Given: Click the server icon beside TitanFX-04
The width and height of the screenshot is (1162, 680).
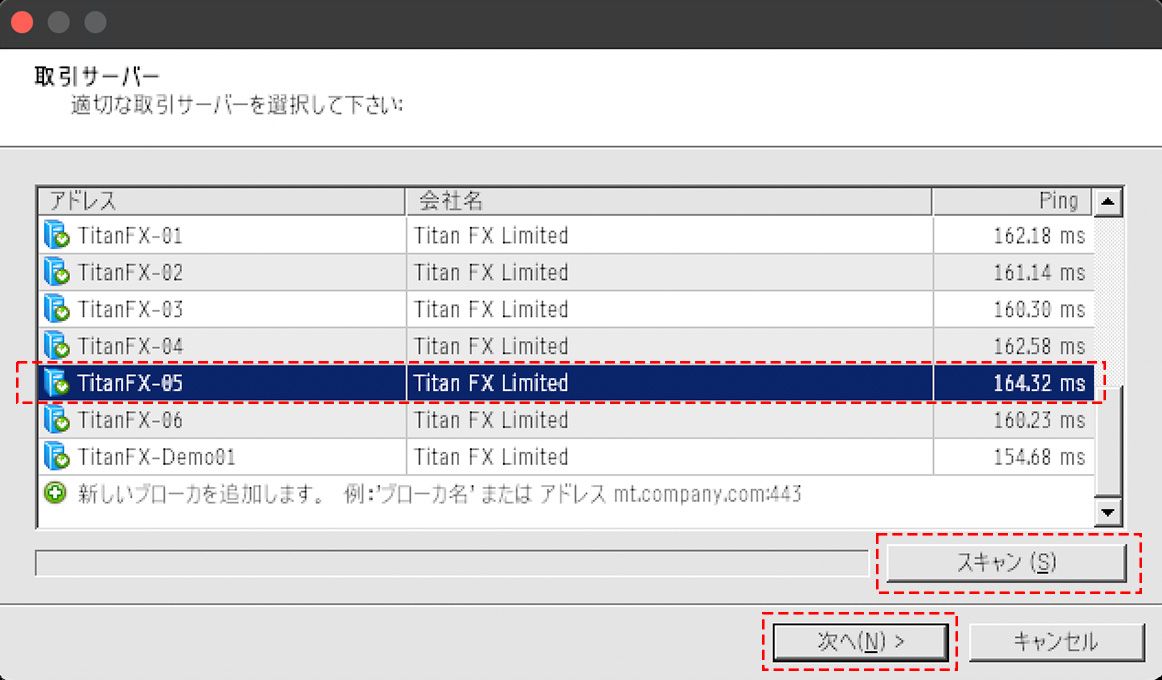Looking at the screenshot, I should point(55,346).
